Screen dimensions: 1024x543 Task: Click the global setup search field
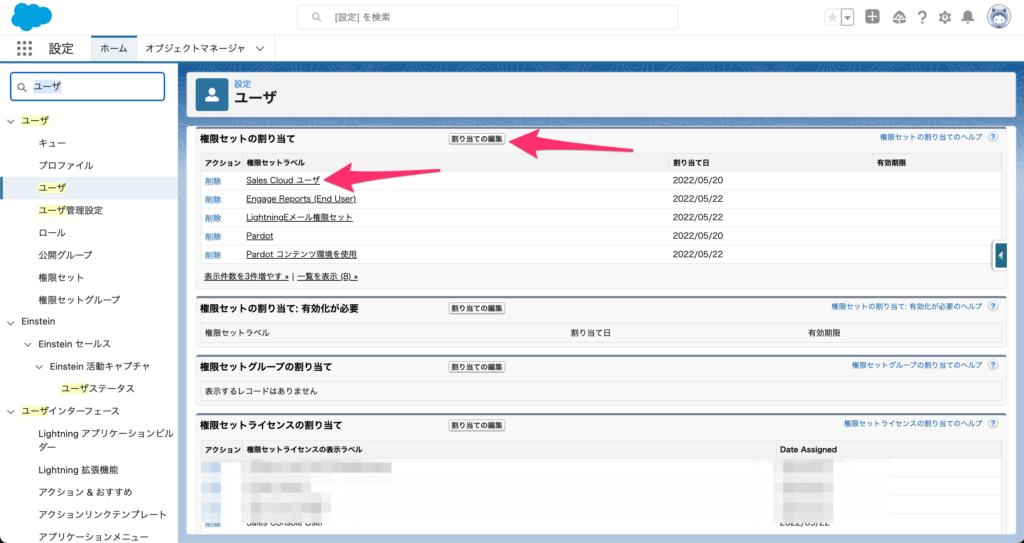click(x=487, y=18)
